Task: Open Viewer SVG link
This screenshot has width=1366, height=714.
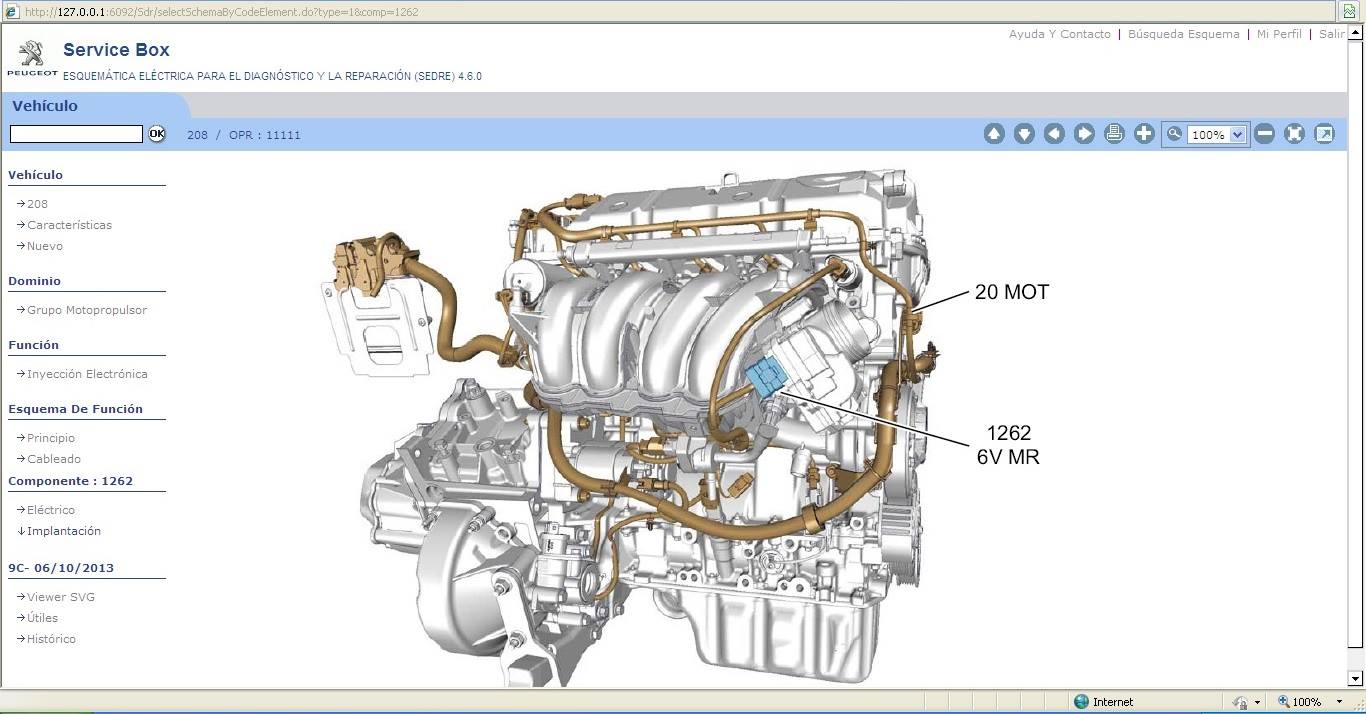Action: coord(61,597)
